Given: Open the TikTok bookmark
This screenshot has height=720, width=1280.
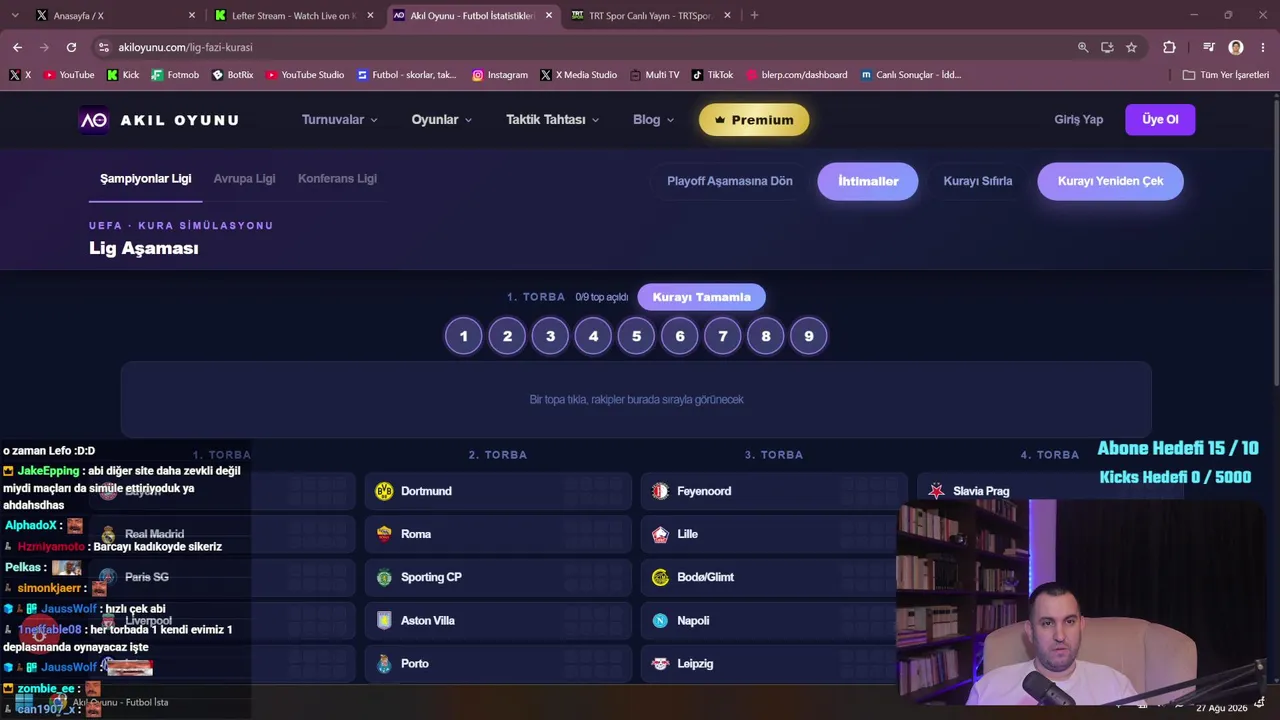Looking at the screenshot, I should 712,75.
